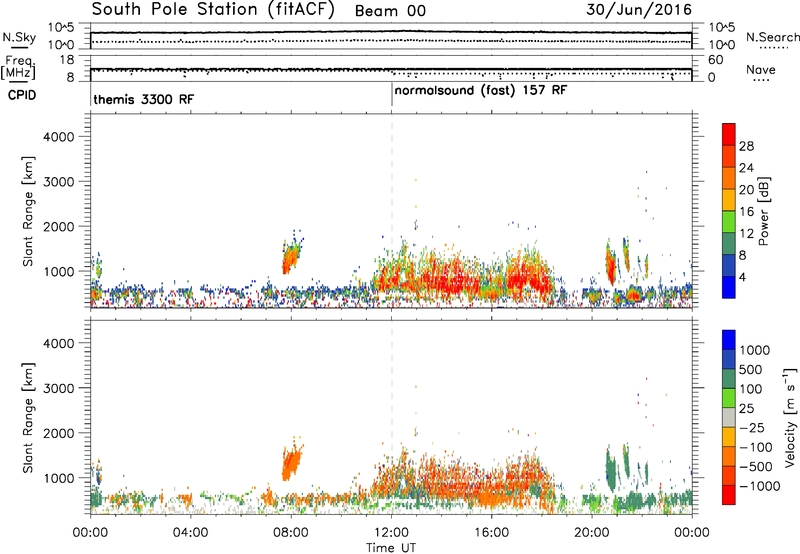
Task: Click the date '30/Jun/2016'
Action: (x=639, y=10)
